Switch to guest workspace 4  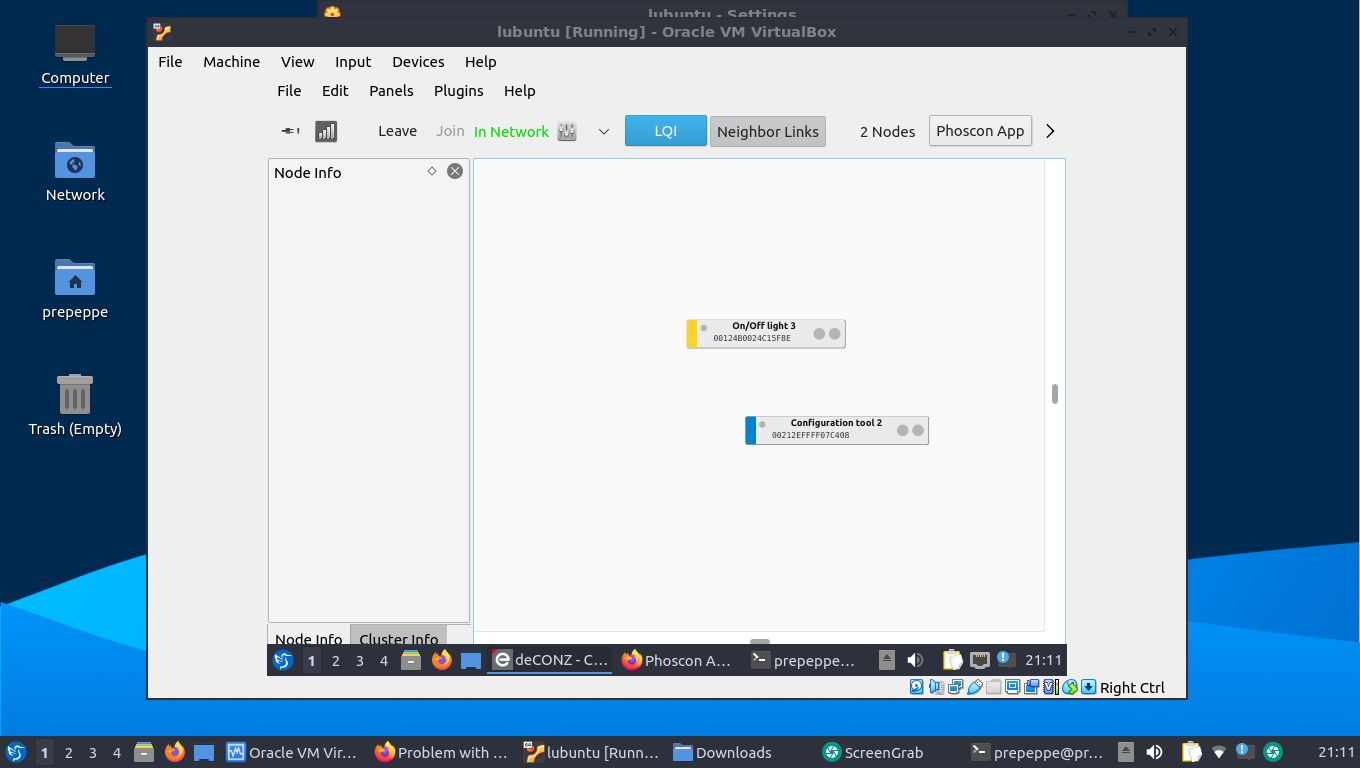point(383,660)
